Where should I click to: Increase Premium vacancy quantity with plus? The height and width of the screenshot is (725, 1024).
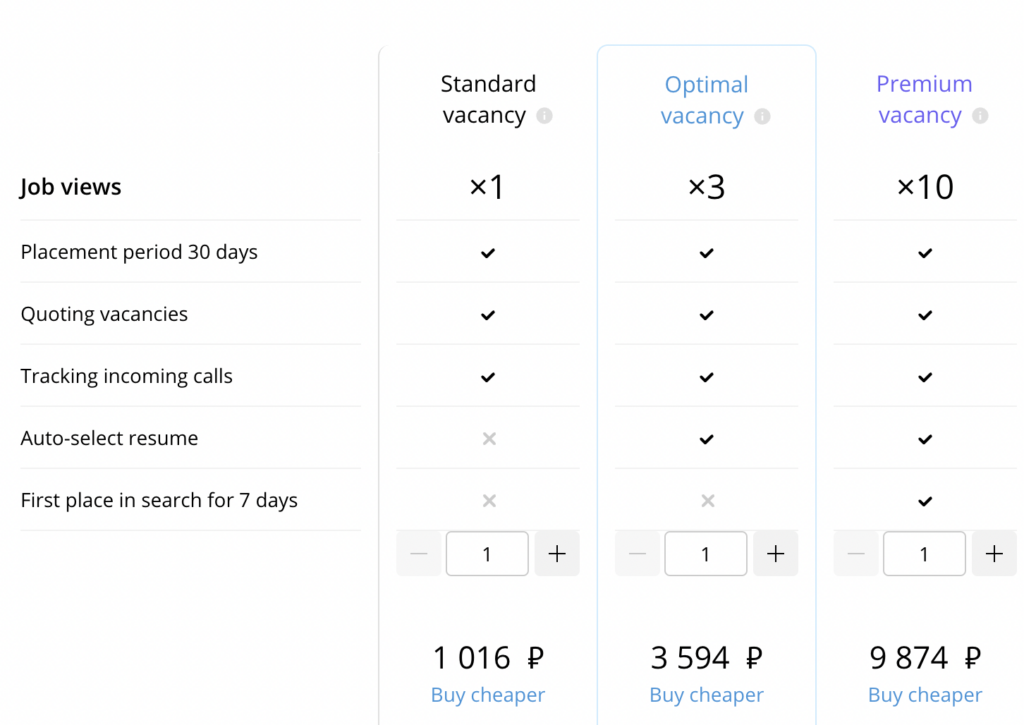coord(993,554)
